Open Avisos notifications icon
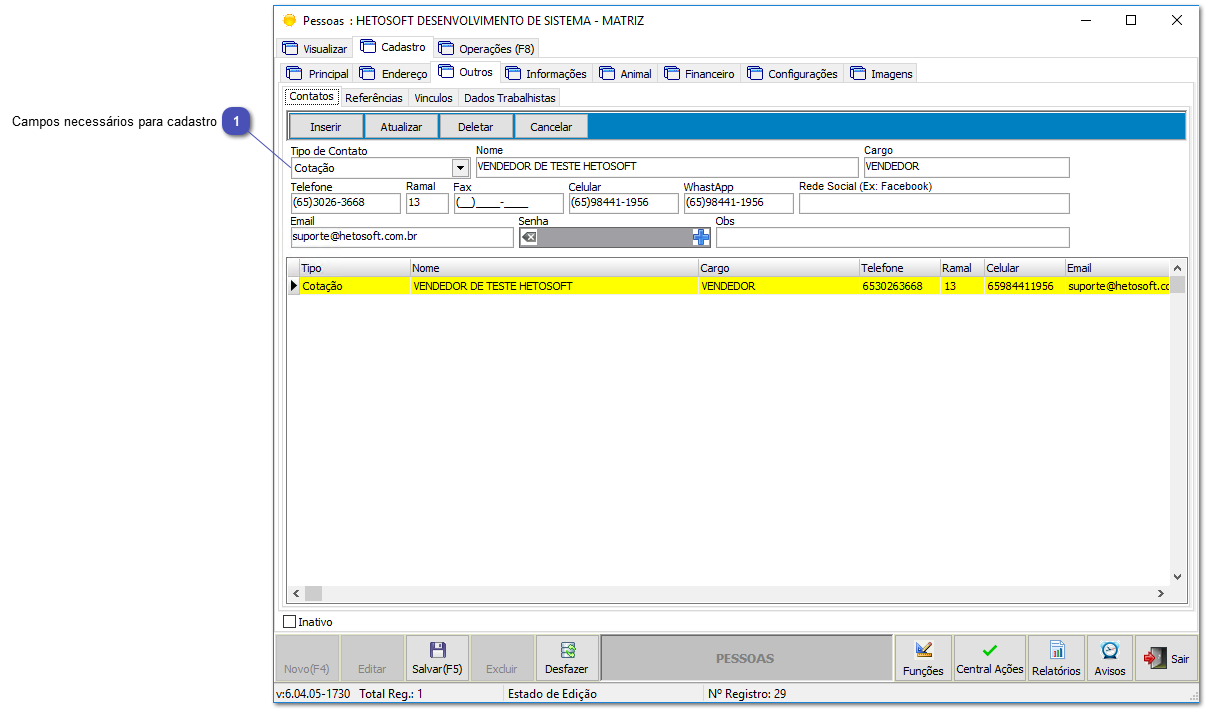This screenshot has height=712, width=1208. coord(1109,657)
